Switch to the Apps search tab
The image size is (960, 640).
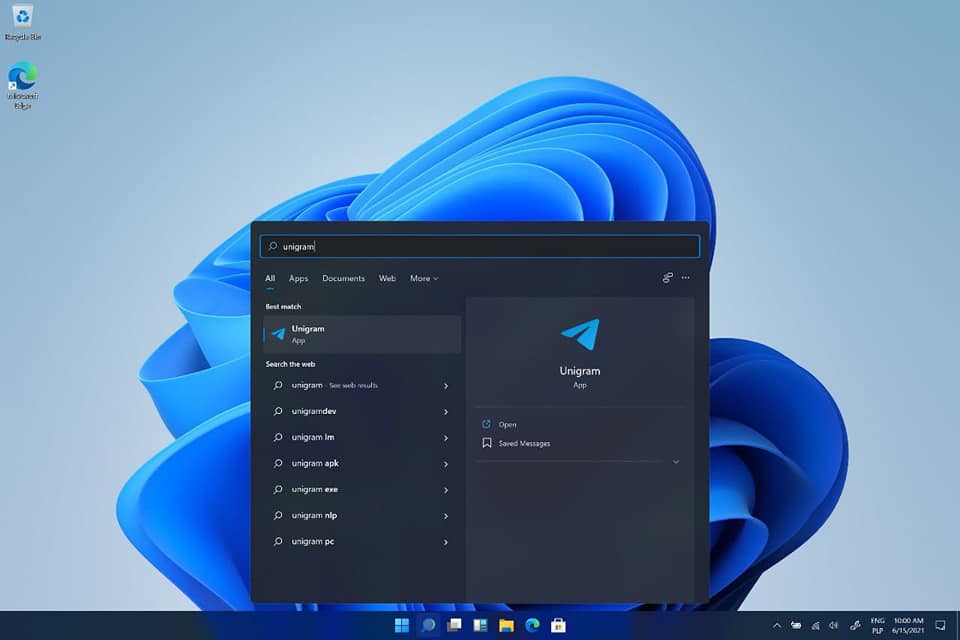click(299, 278)
